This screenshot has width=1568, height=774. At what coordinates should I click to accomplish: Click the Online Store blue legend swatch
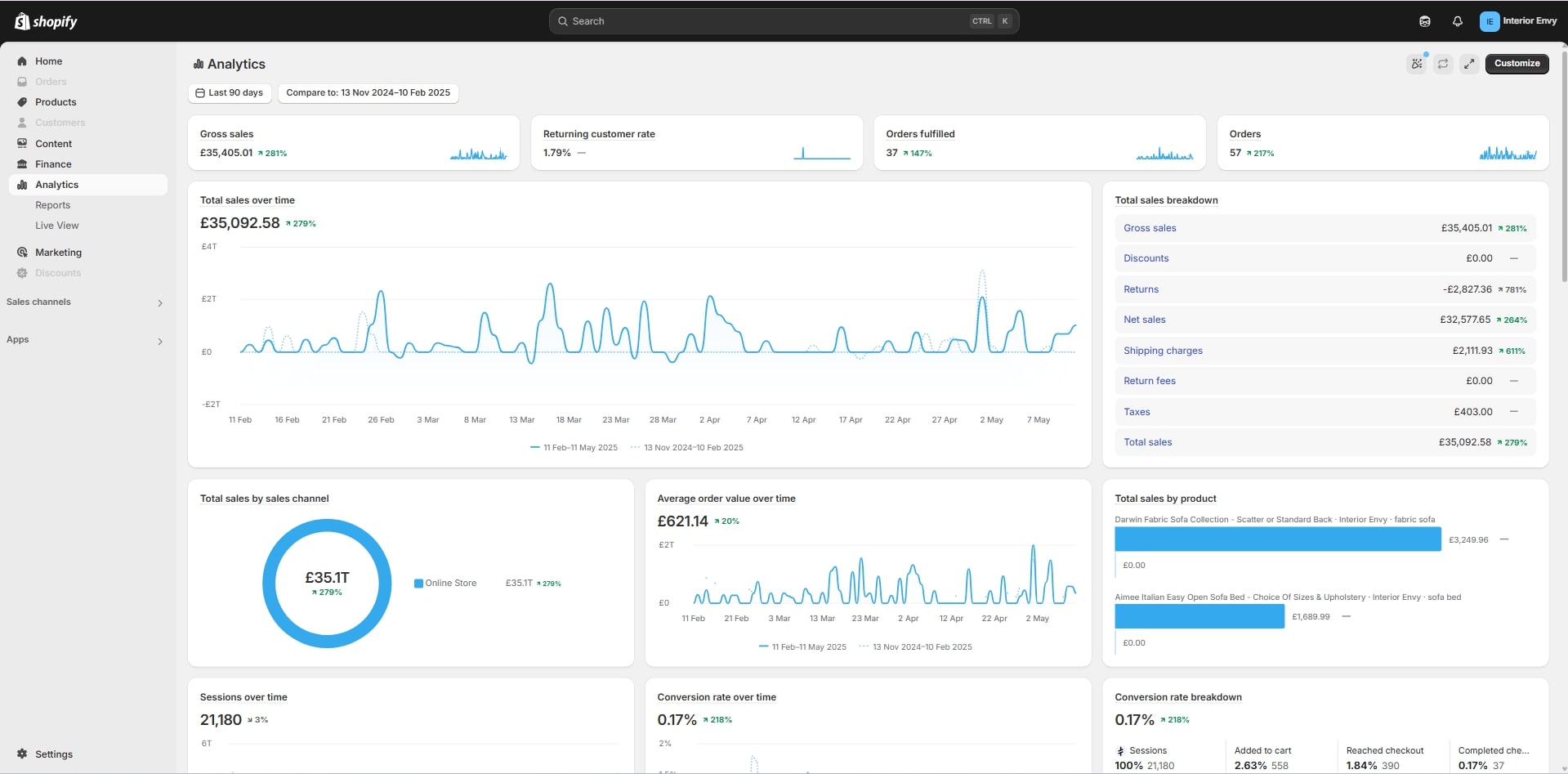click(x=418, y=584)
